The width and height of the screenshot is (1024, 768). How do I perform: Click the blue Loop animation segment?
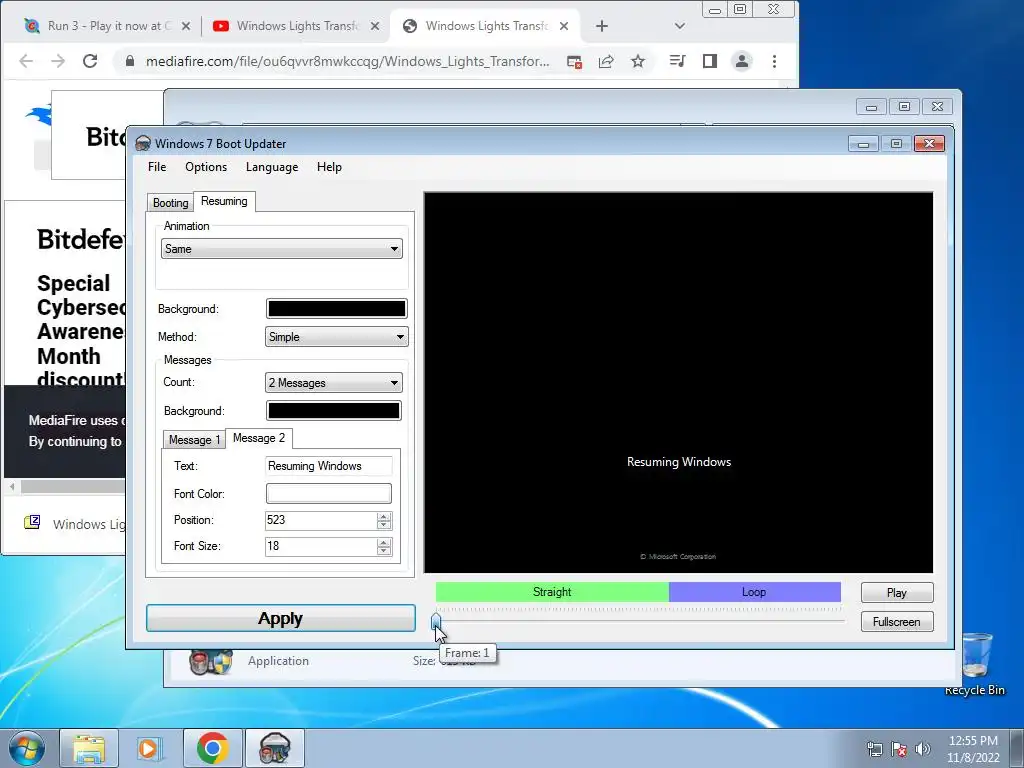tap(754, 592)
